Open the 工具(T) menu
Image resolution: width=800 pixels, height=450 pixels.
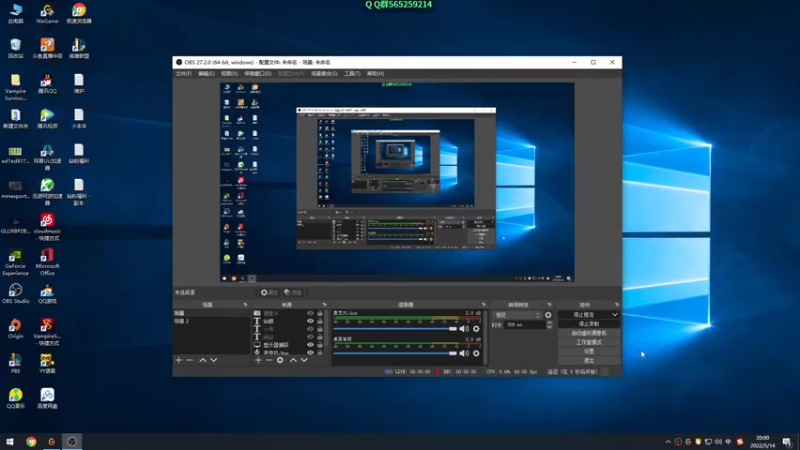[x=352, y=73]
